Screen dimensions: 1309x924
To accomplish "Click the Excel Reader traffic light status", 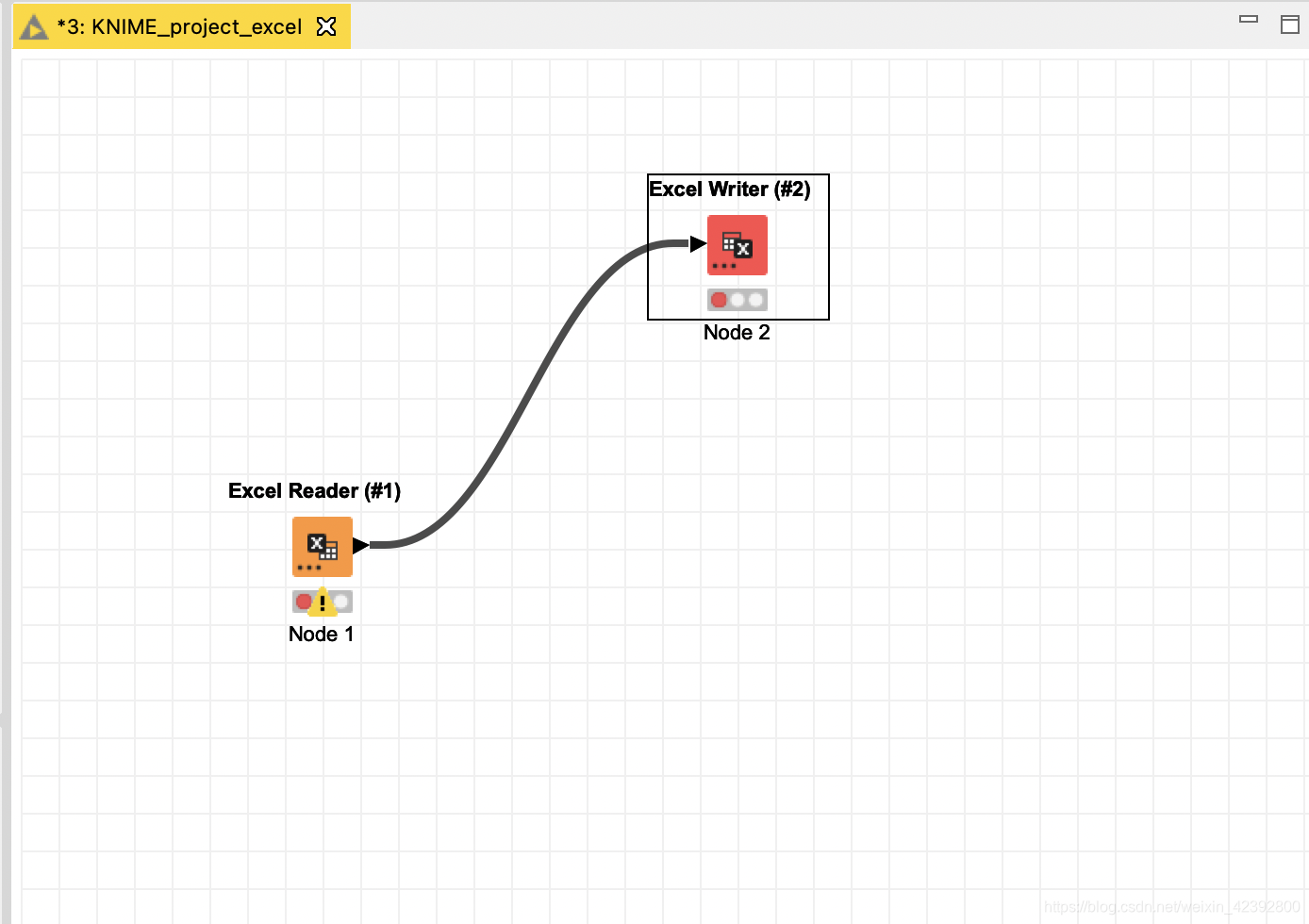I will click(x=323, y=602).
